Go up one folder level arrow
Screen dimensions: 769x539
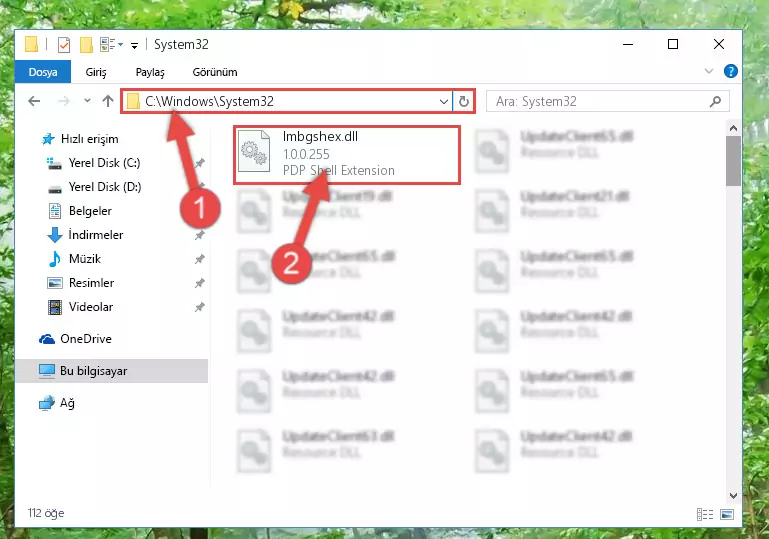tap(108, 101)
